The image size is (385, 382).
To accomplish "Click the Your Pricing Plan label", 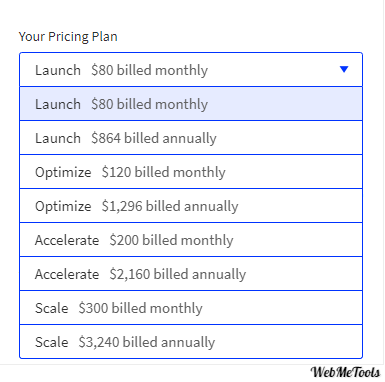I will [68, 37].
